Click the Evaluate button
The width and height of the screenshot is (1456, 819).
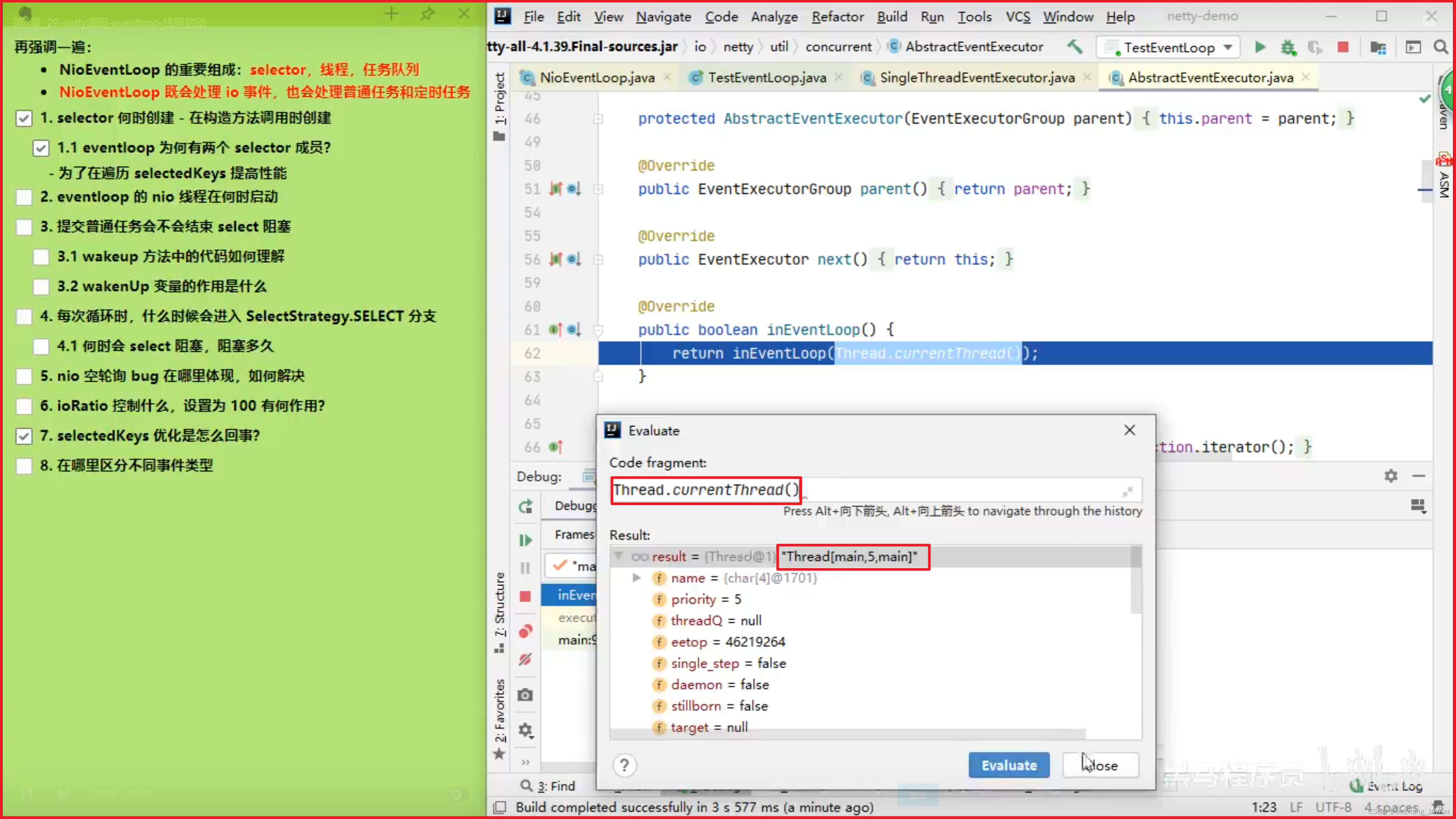click(1009, 765)
